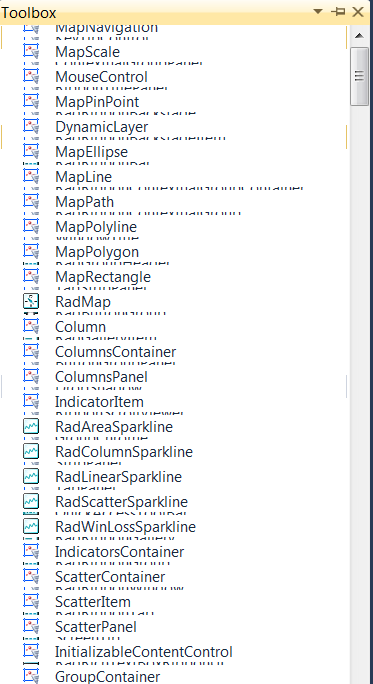Click the Toolbox panel title
Image resolution: width=373 pixels, height=684 pixels.
point(29,13)
